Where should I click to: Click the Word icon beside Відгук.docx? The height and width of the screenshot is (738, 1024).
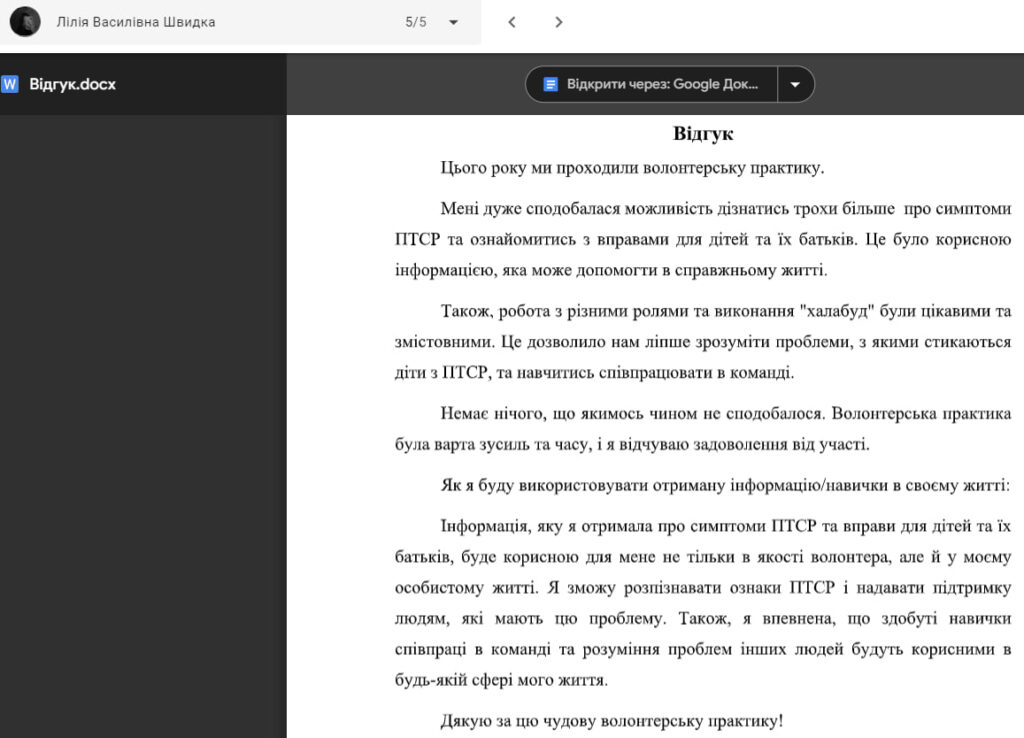[10, 84]
